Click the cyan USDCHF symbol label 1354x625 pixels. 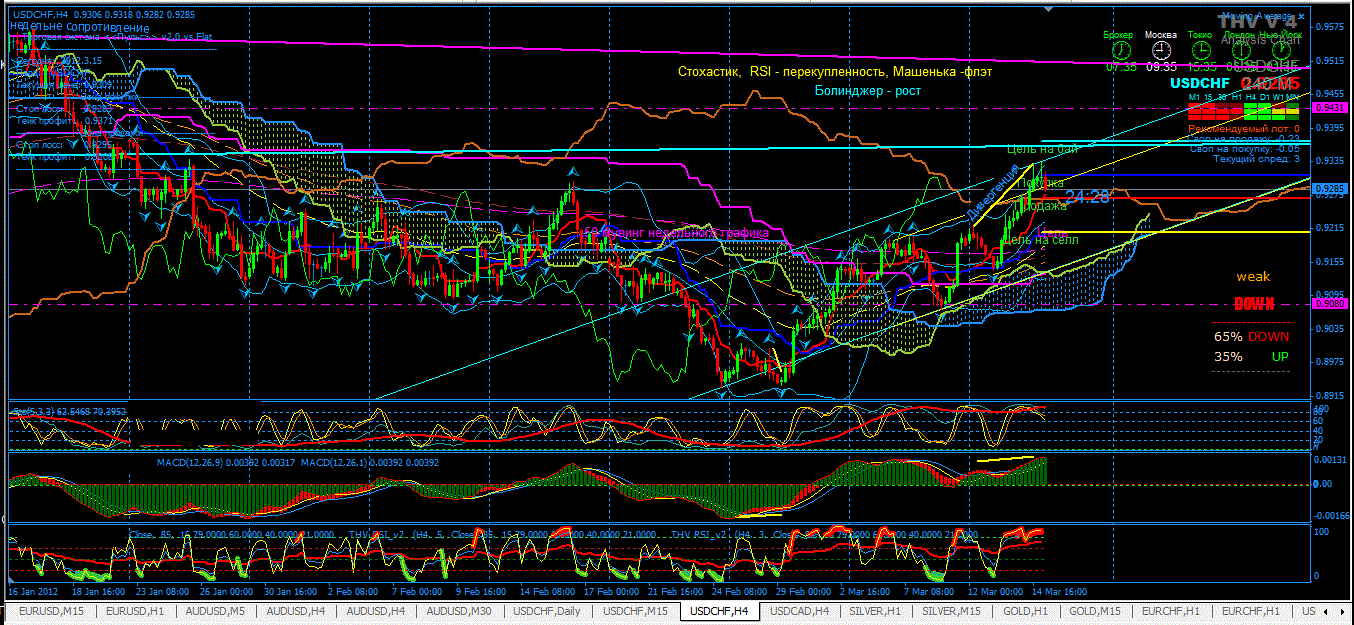click(1200, 83)
